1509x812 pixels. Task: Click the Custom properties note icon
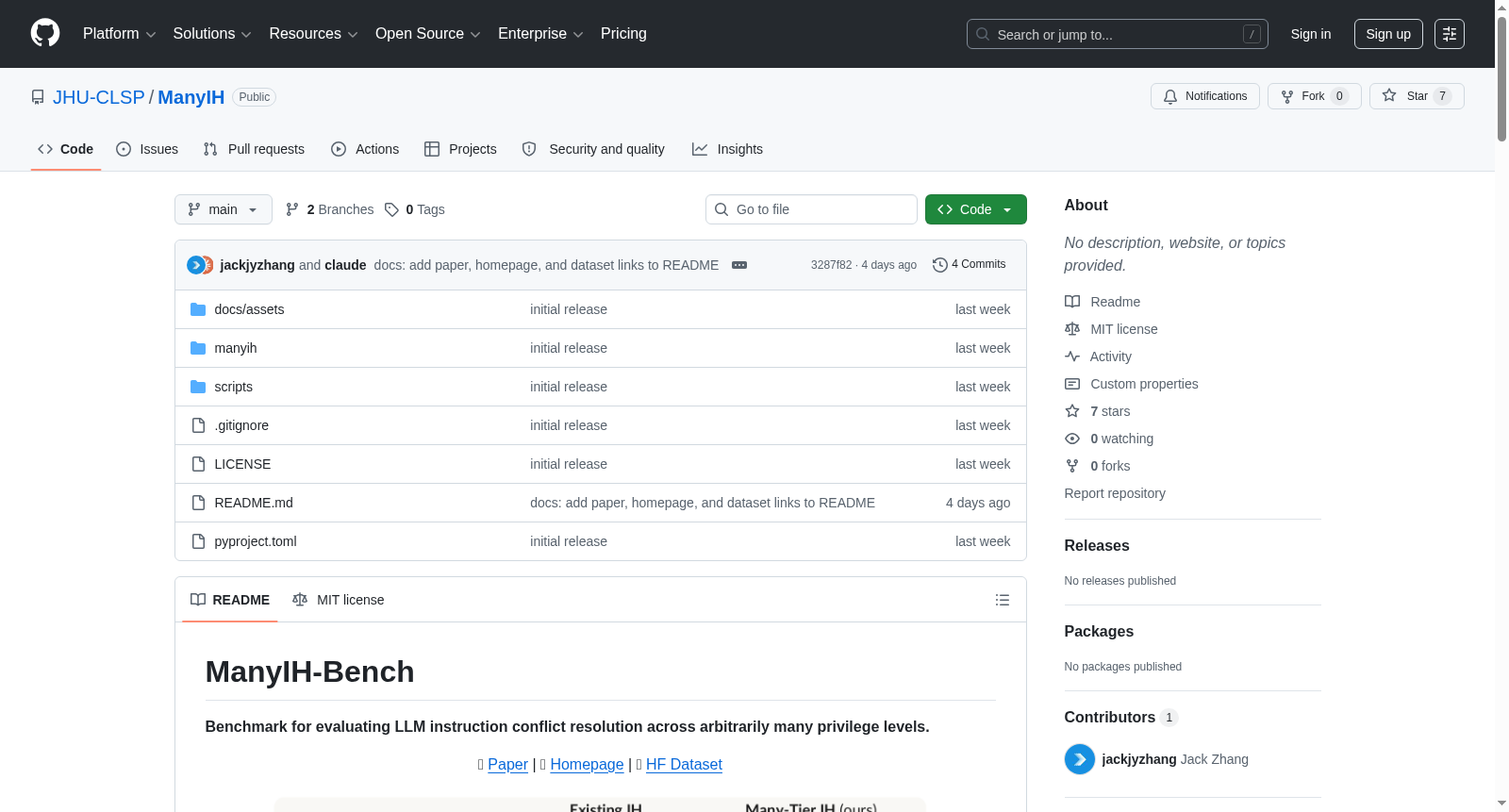[1072, 384]
